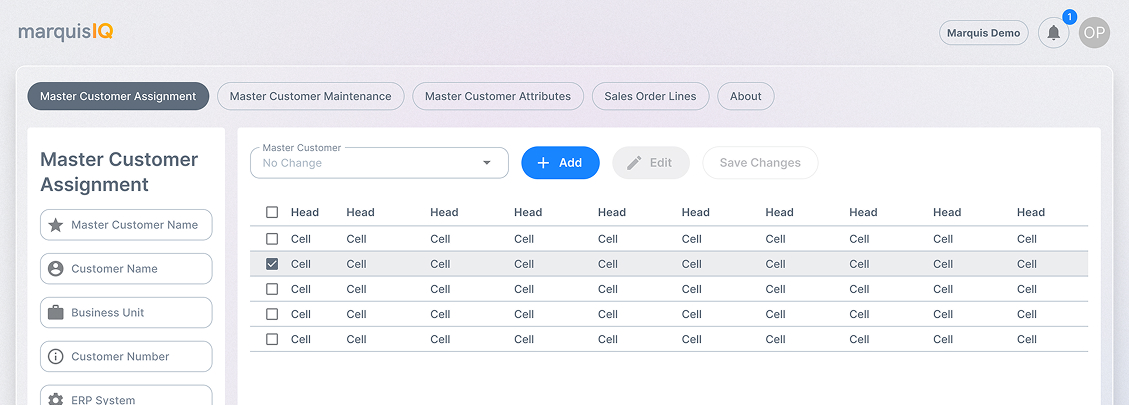Click the last Head column header
This screenshot has width=1129, height=405.
click(1030, 212)
